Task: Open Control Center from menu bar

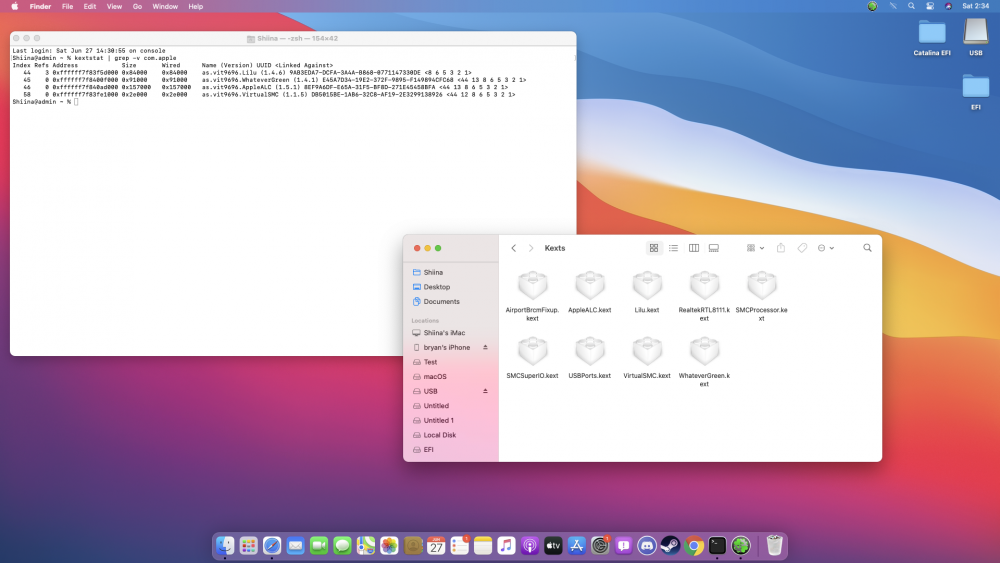Action: [x=930, y=6]
